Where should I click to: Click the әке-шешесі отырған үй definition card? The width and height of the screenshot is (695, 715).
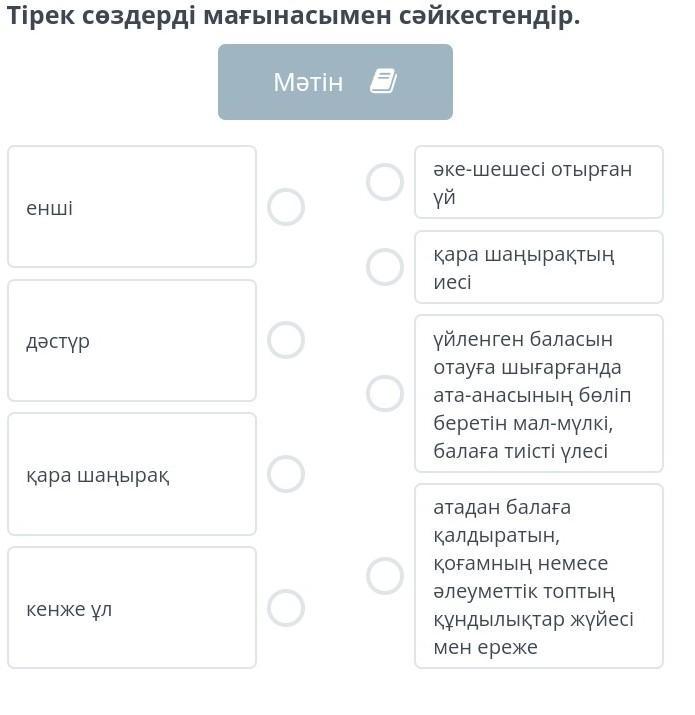pos(539,182)
